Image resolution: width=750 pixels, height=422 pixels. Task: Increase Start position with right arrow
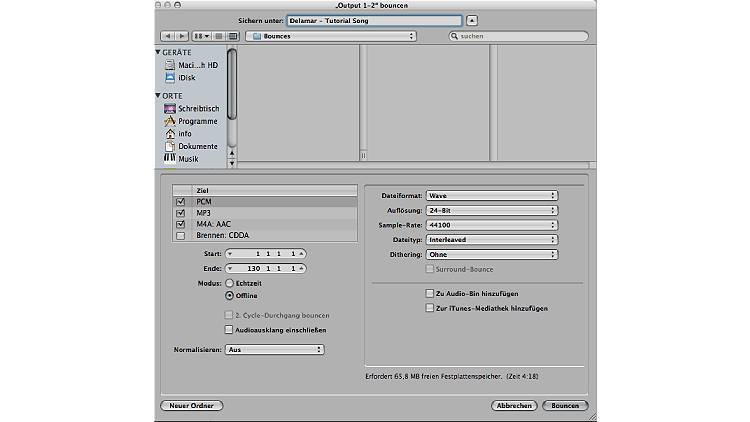[301, 254]
